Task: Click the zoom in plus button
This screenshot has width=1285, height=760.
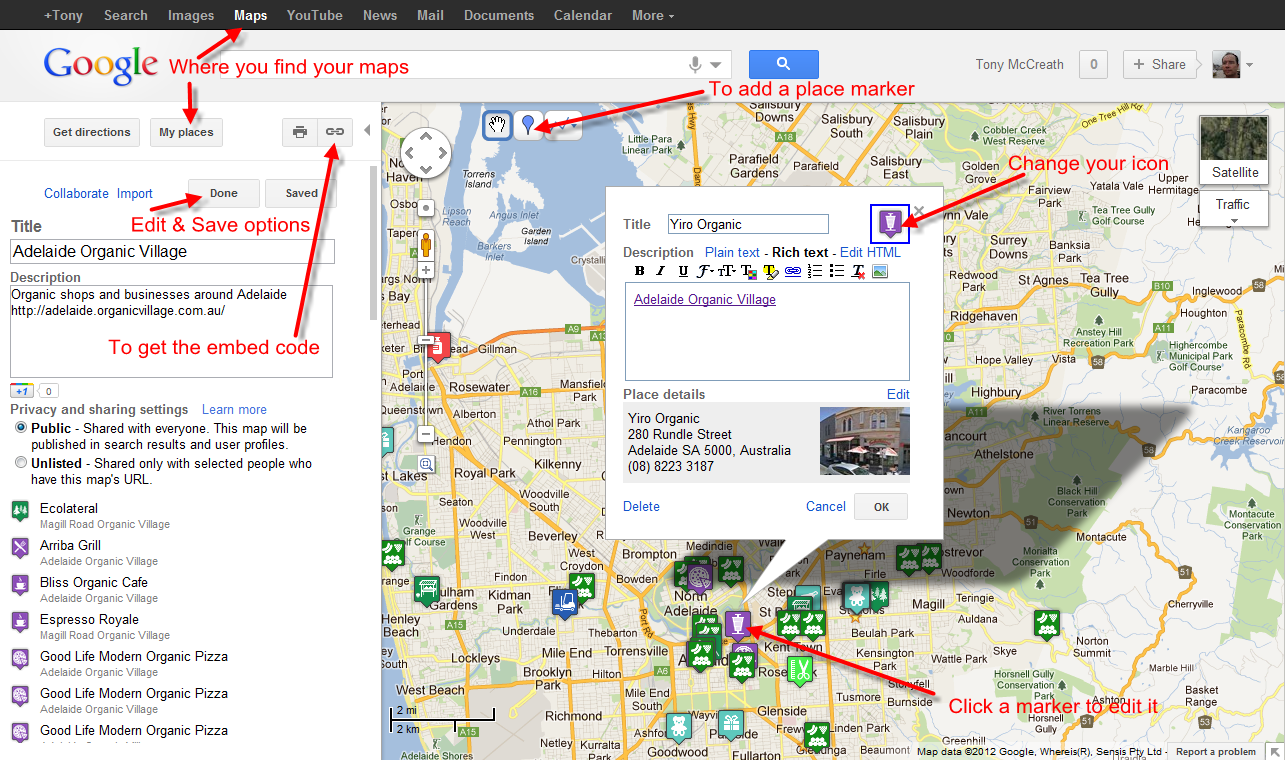Action: point(426,270)
